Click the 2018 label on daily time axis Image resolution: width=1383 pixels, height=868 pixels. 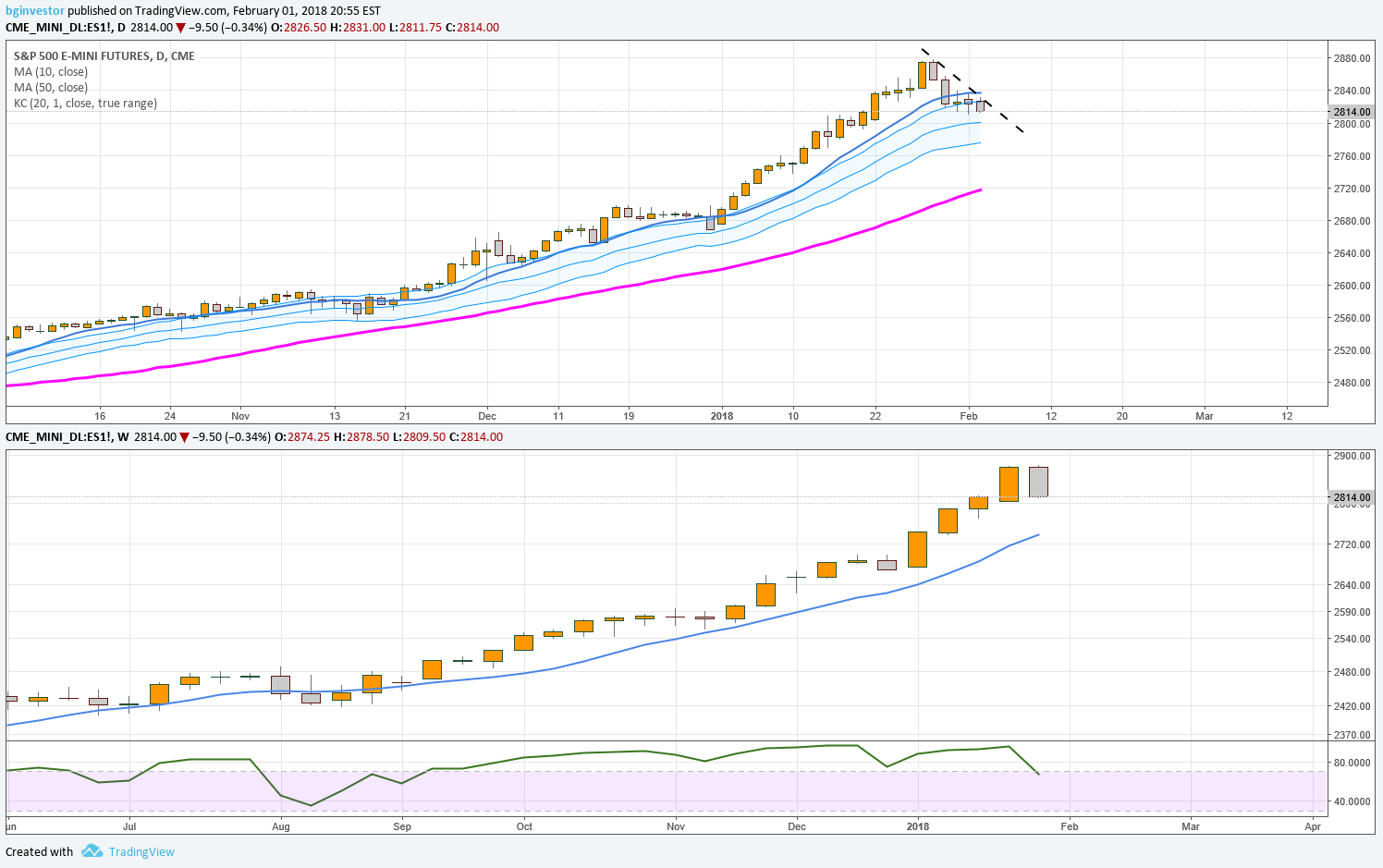tap(722, 416)
